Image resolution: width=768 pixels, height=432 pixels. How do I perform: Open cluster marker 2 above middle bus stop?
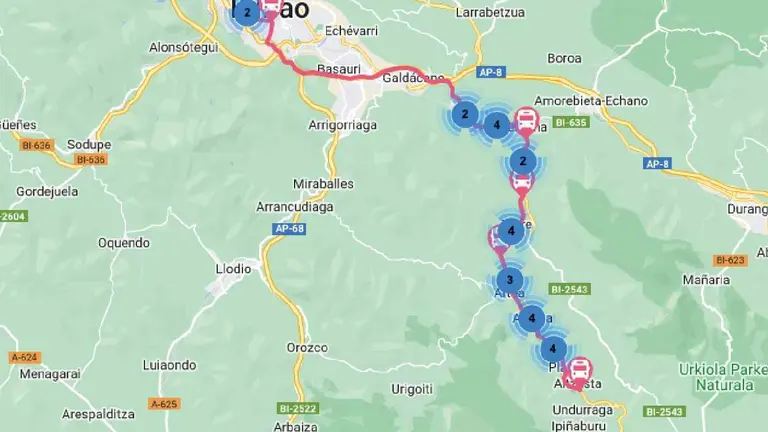pos(523,161)
